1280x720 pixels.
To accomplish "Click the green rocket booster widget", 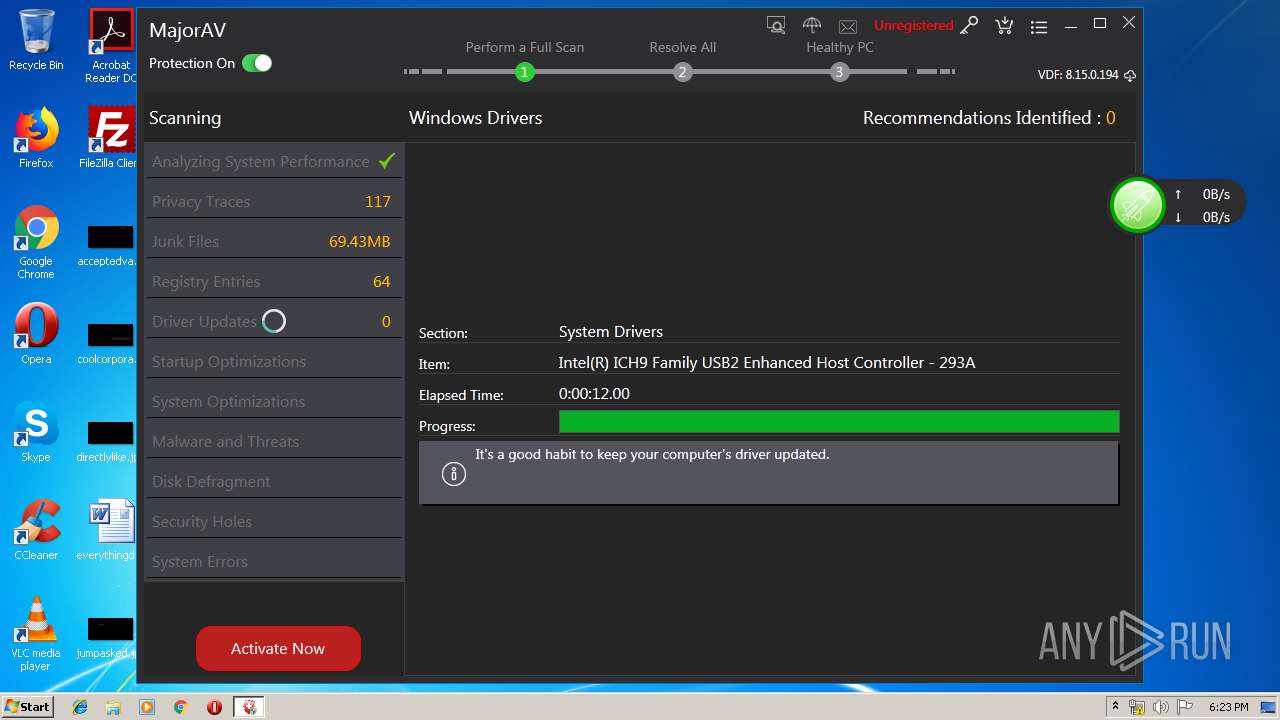I will [x=1138, y=205].
